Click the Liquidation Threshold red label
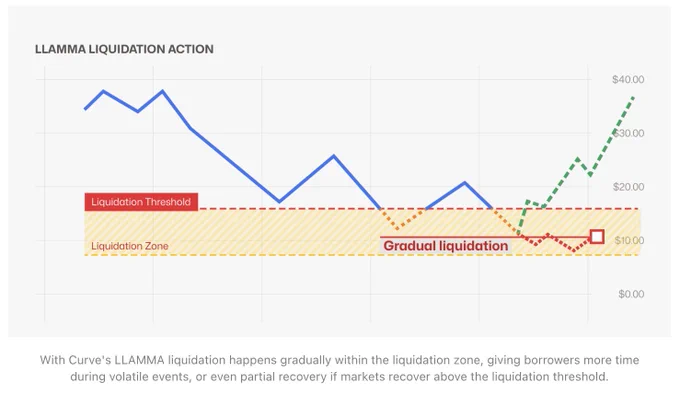Image resolution: width=680 pixels, height=394 pixels. coord(141,202)
